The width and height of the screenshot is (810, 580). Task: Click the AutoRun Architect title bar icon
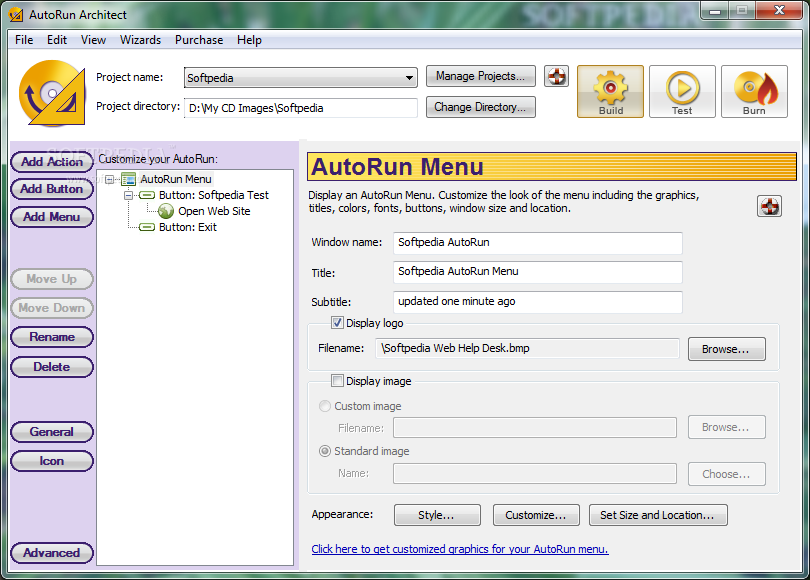pos(16,14)
